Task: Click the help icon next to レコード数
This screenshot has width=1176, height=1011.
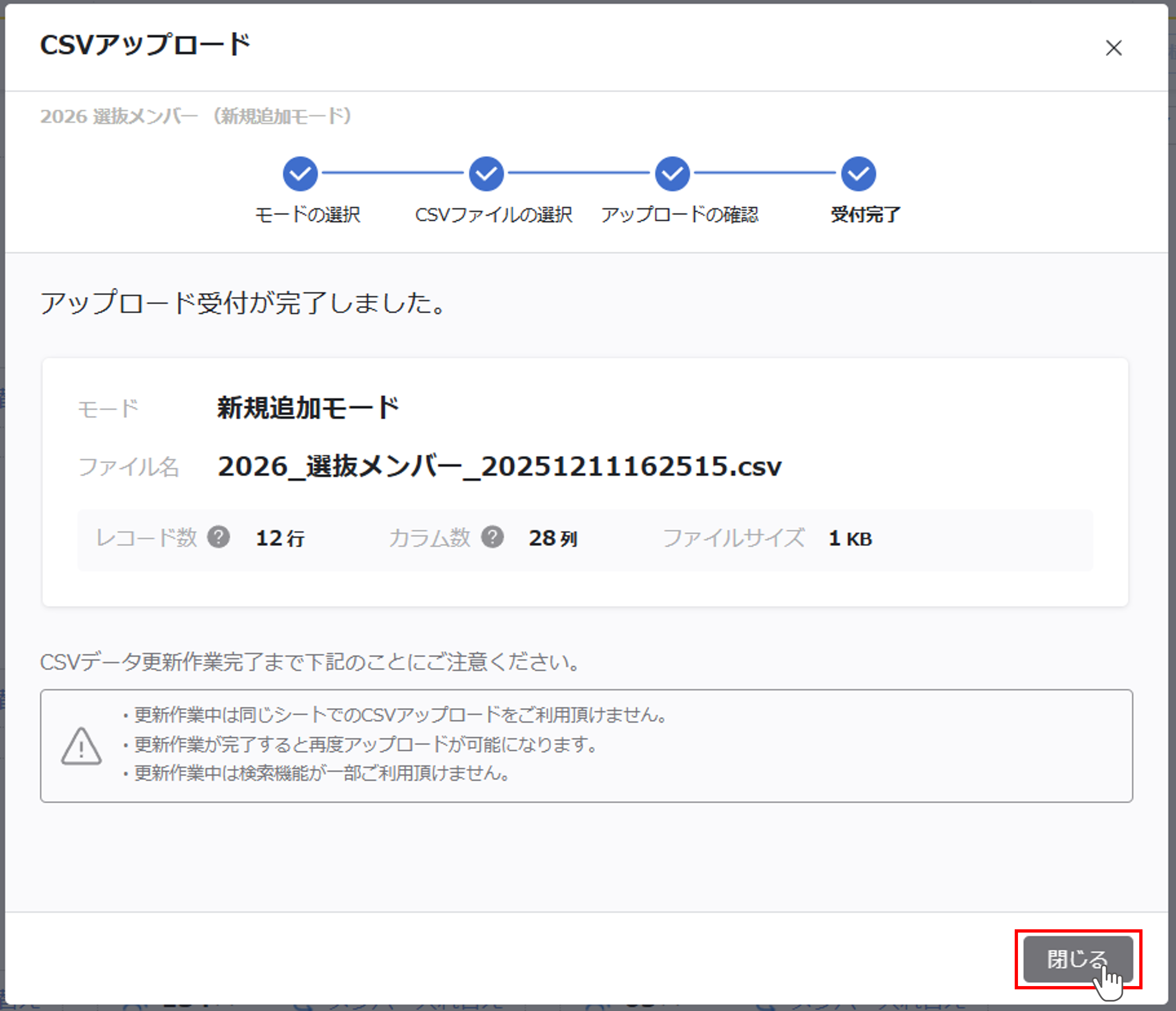Action: (x=218, y=536)
